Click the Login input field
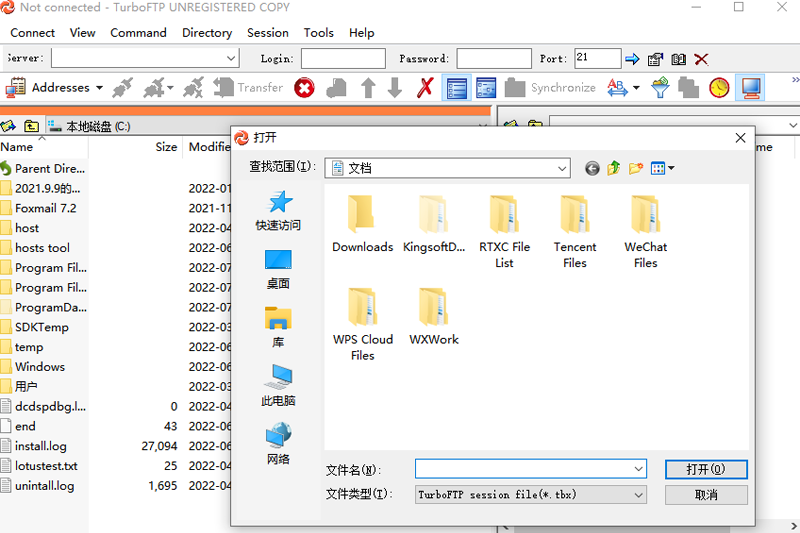The width and height of the screenshot is (800, 533). click(343, 58)
